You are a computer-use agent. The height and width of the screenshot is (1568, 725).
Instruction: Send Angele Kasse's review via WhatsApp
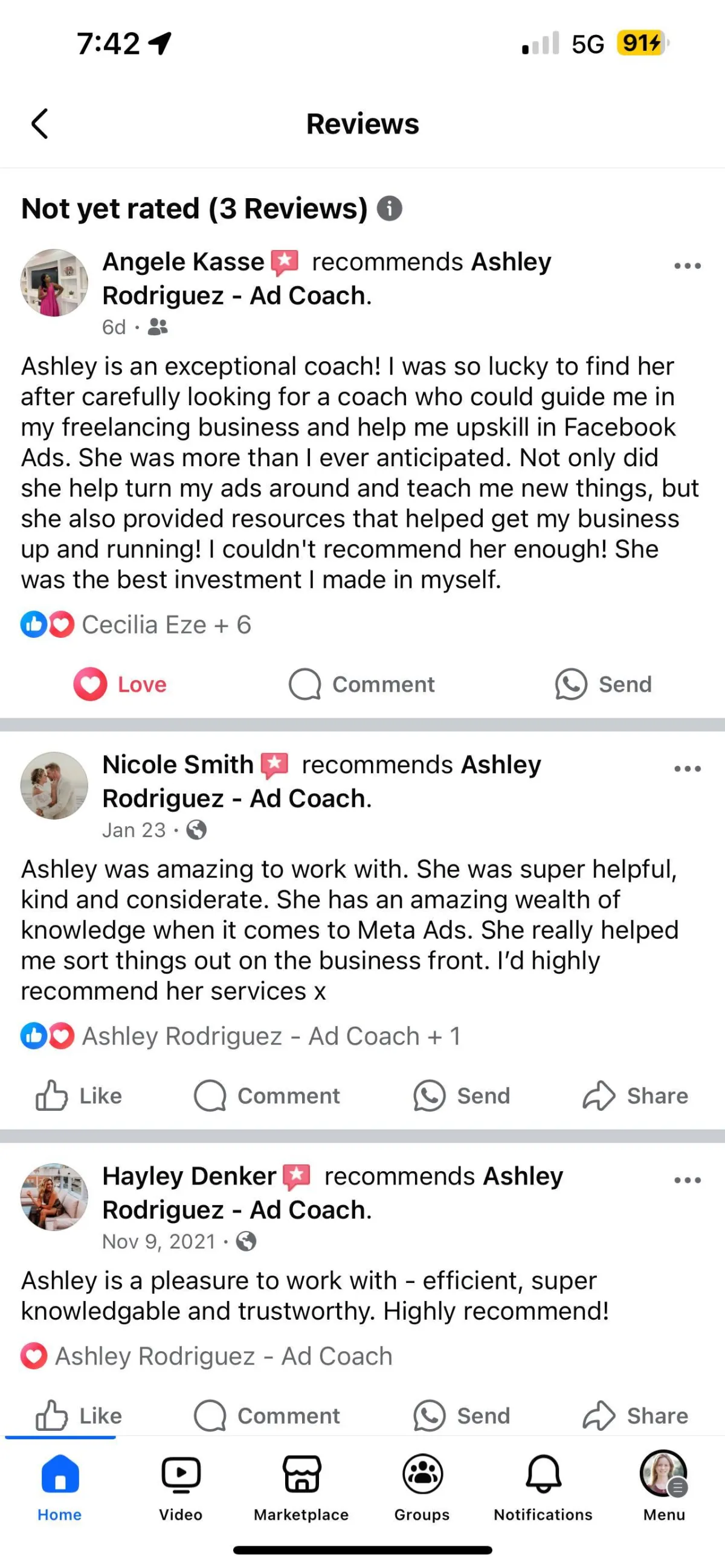603,684
